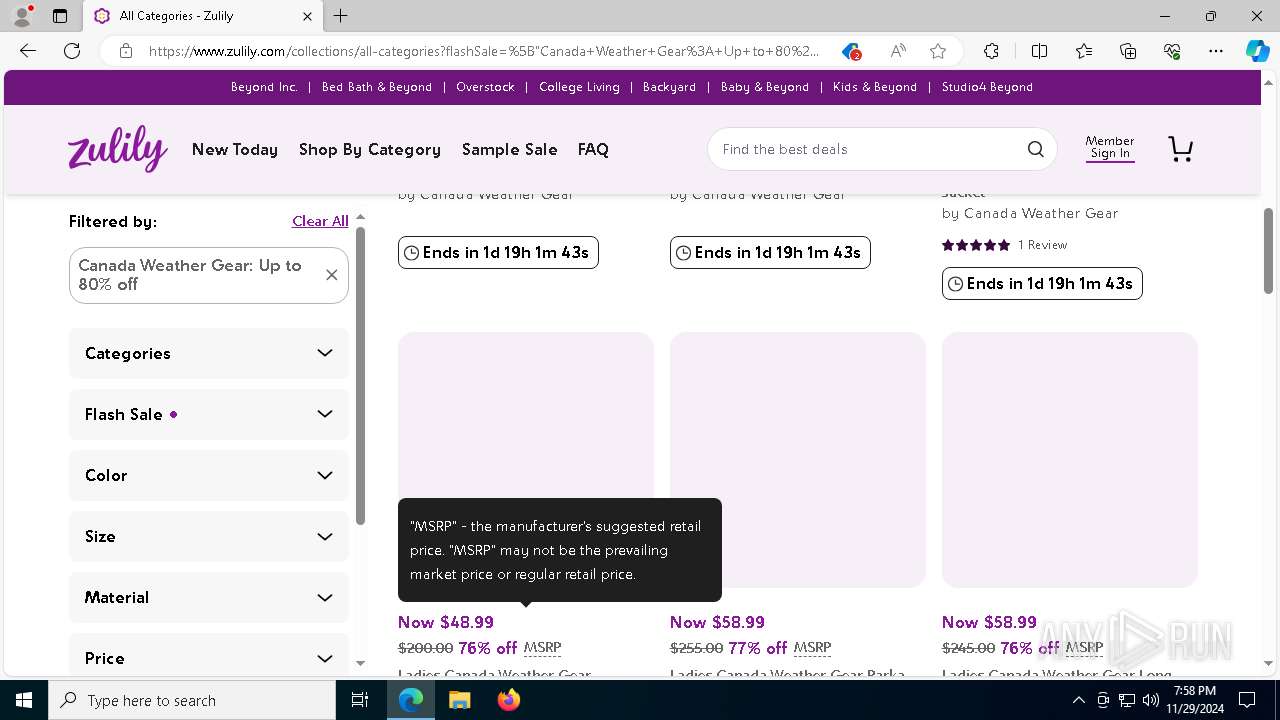Launch Firefox from taskbar
This screenshot has width=1280, height=720.
tap(508, 700)
